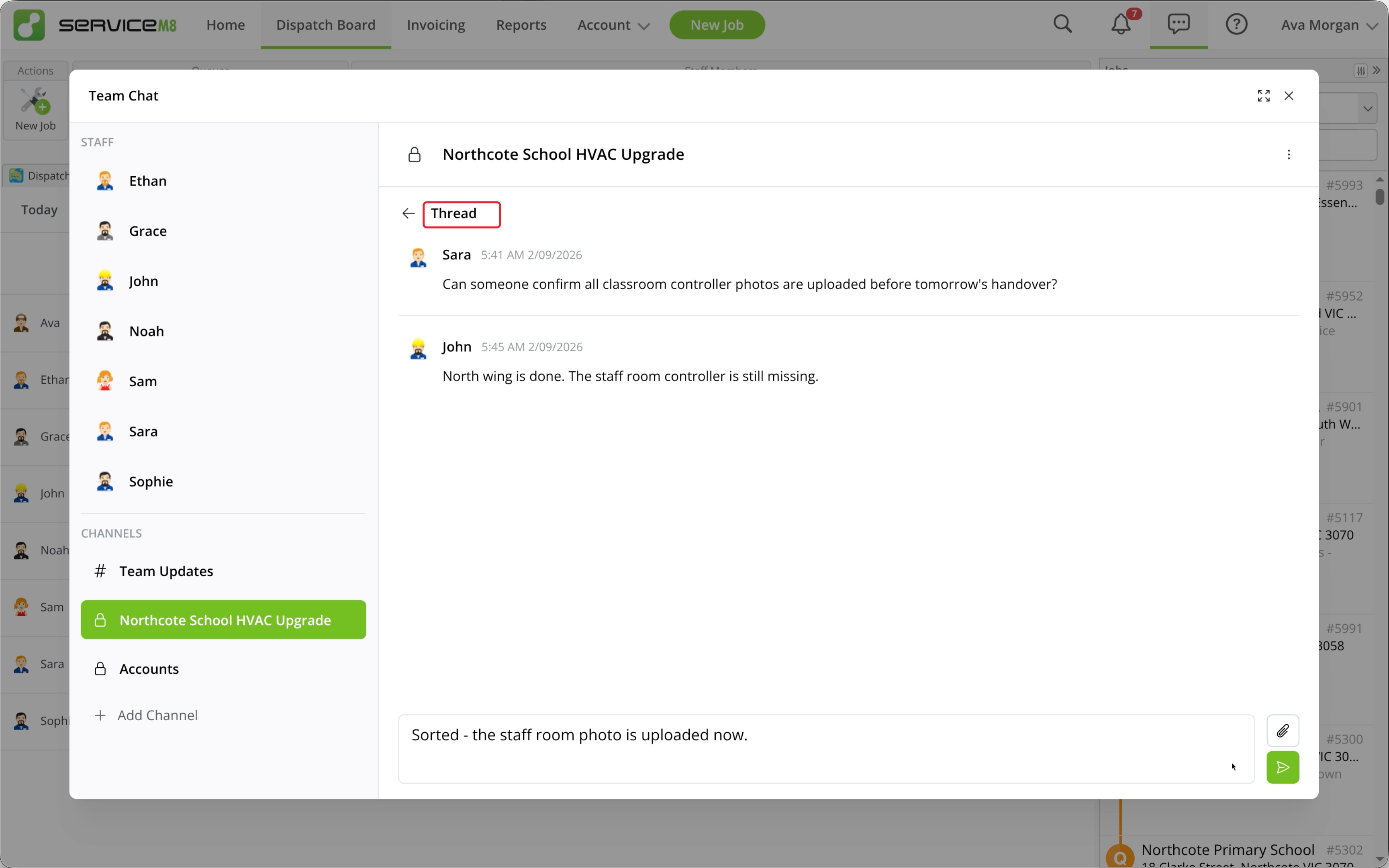Send the message with green arrow
Viewport: 1389px width, 868px height.
(1282, 767)
